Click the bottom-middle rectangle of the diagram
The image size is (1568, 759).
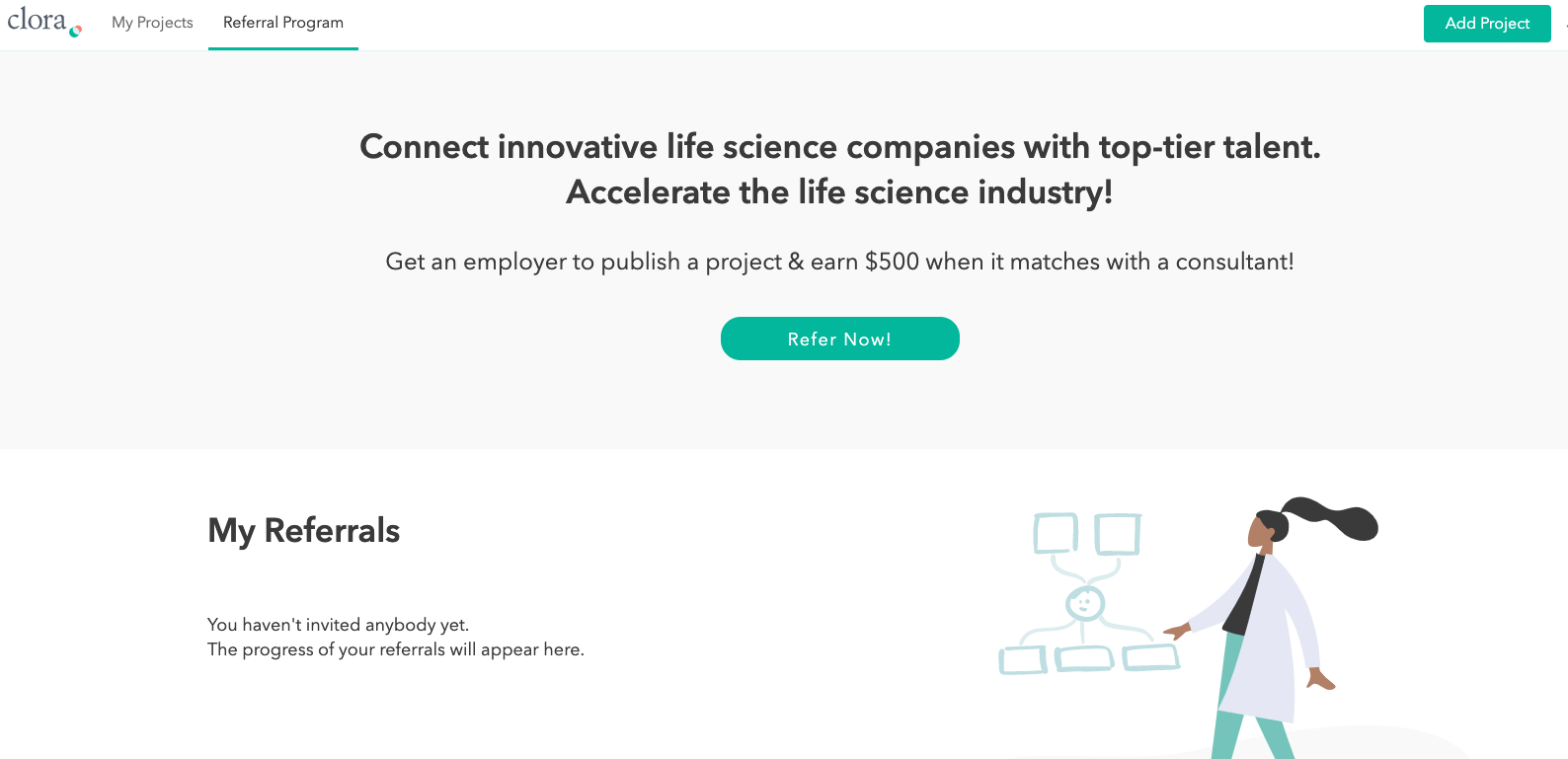[x=1084, y=658]
